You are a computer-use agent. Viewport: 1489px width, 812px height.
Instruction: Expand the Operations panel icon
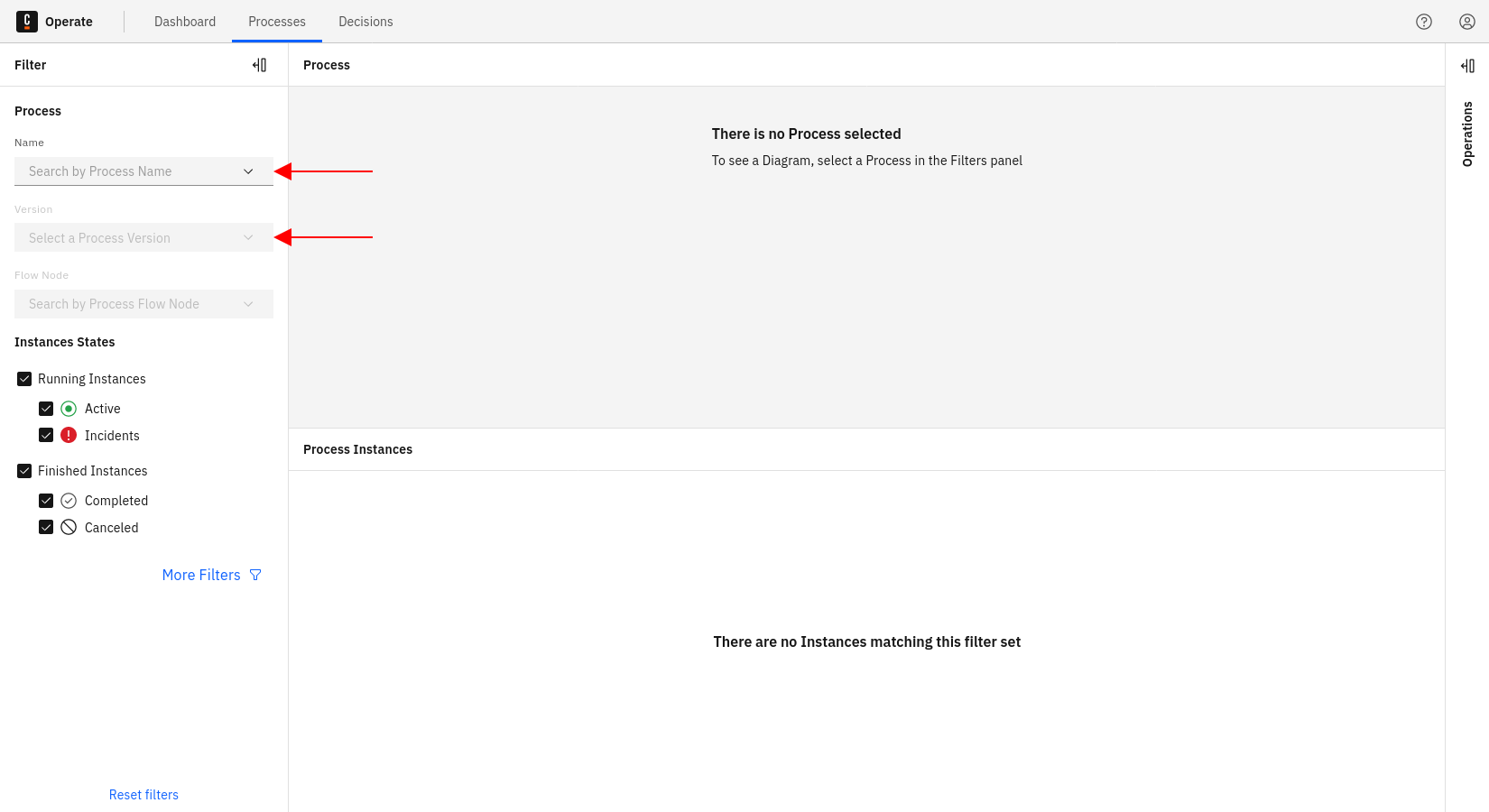[x=1467, y=66]
